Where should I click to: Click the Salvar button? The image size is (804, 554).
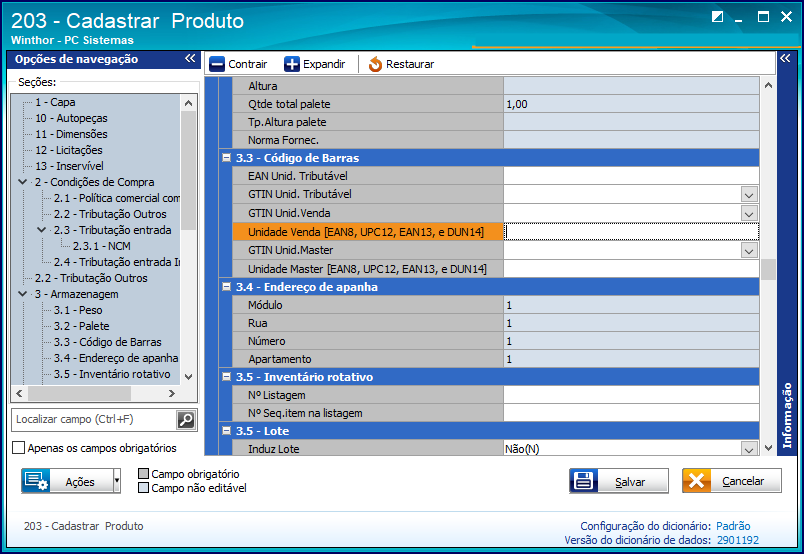point(619,481)
